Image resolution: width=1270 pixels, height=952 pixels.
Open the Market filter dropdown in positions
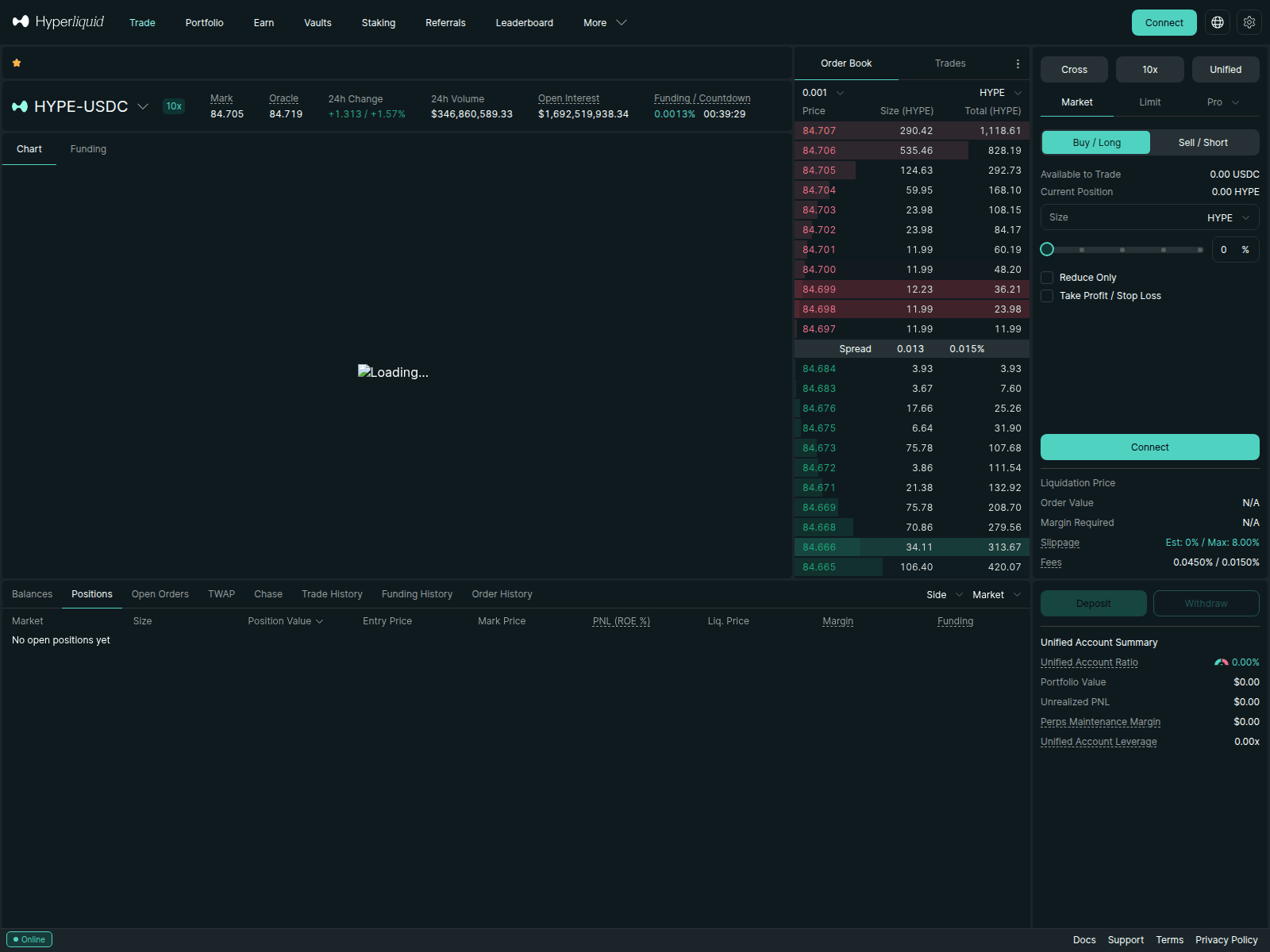pos(996,595)
